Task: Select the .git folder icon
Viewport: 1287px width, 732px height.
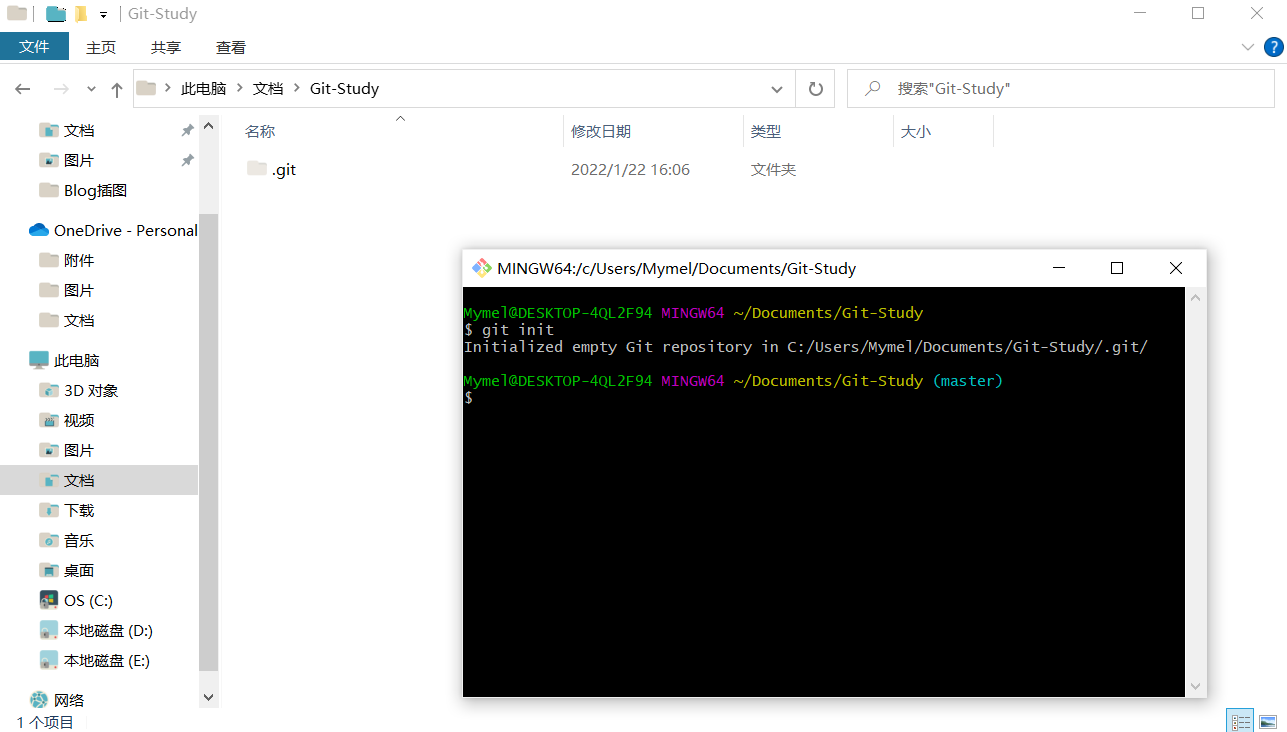Action: tap(257, 169)
